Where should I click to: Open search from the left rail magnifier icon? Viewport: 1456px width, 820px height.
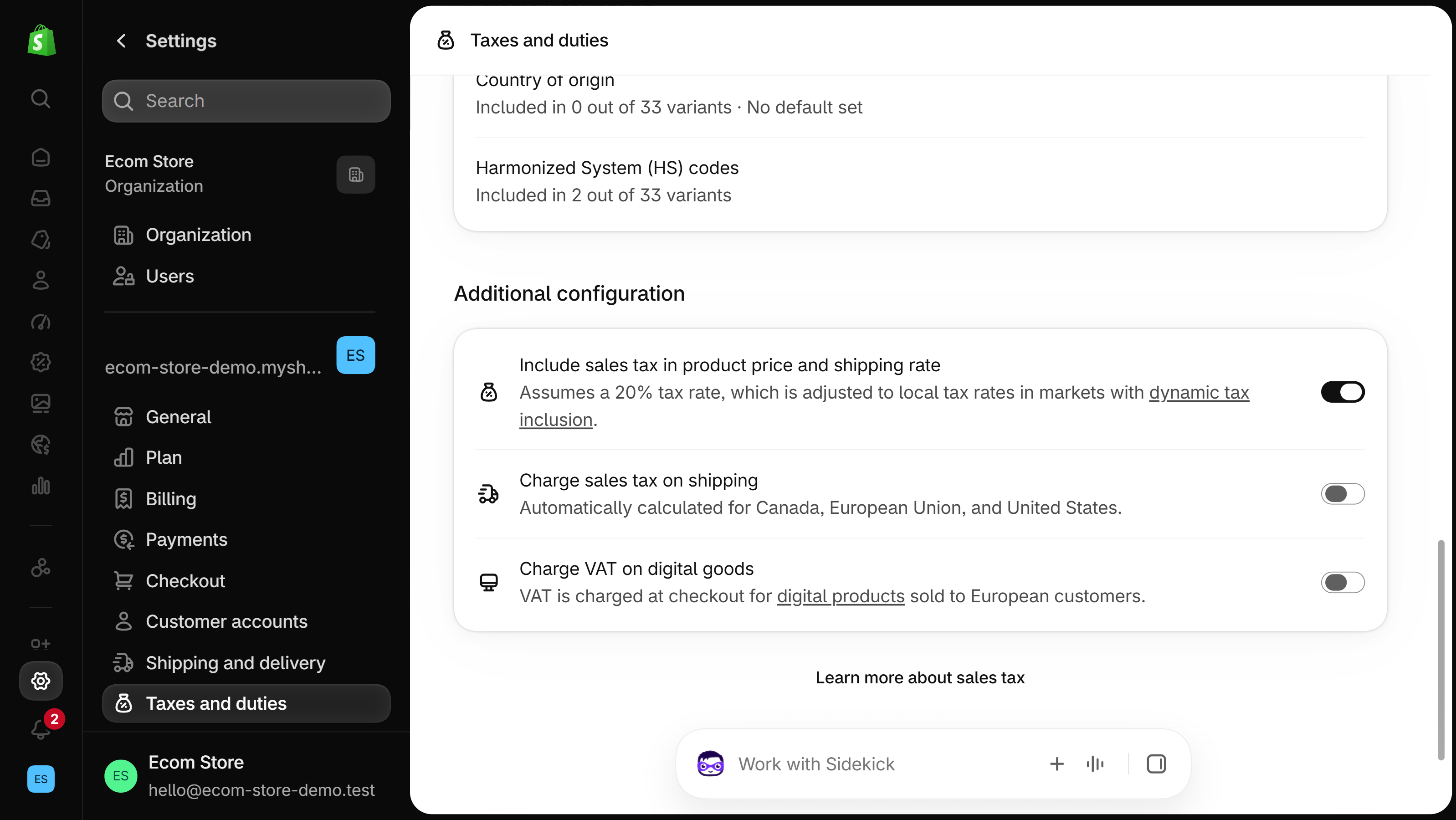point(41,98)
